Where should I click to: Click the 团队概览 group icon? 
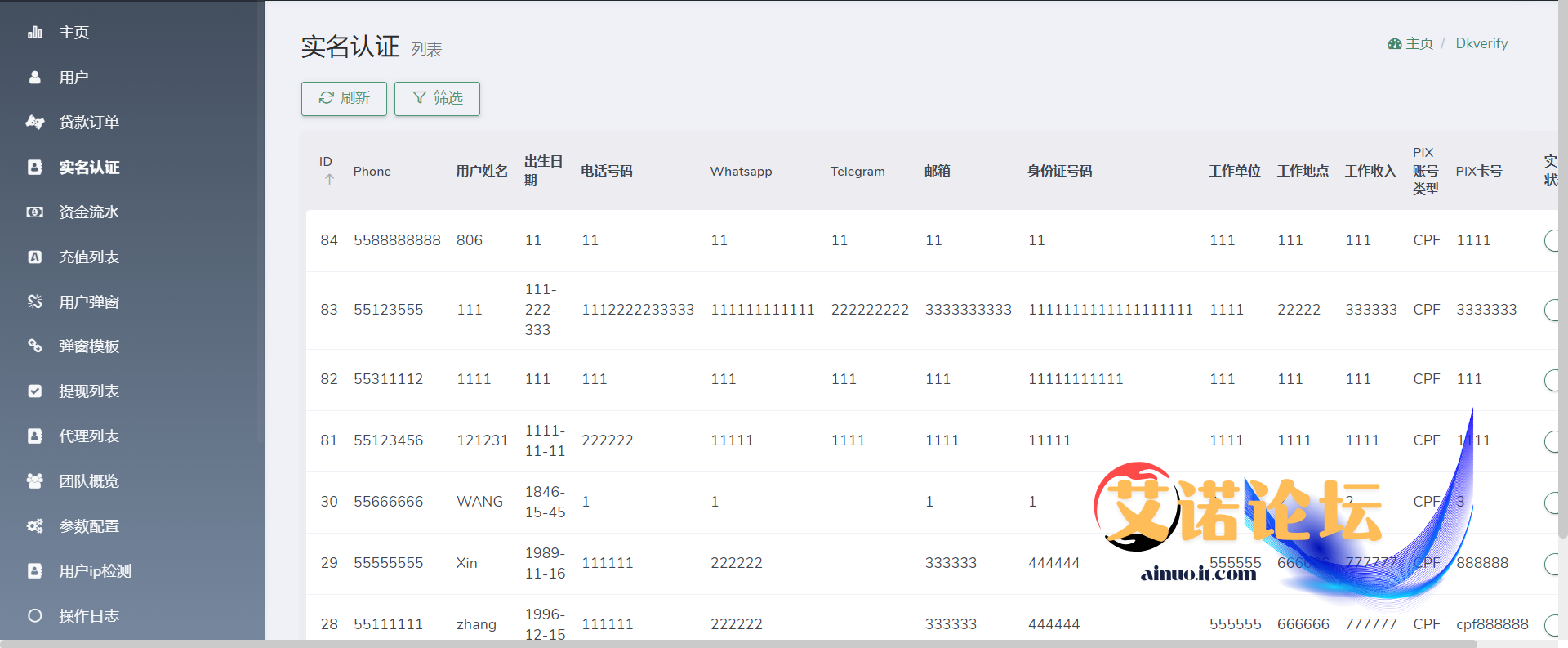(x=35, y=481)
